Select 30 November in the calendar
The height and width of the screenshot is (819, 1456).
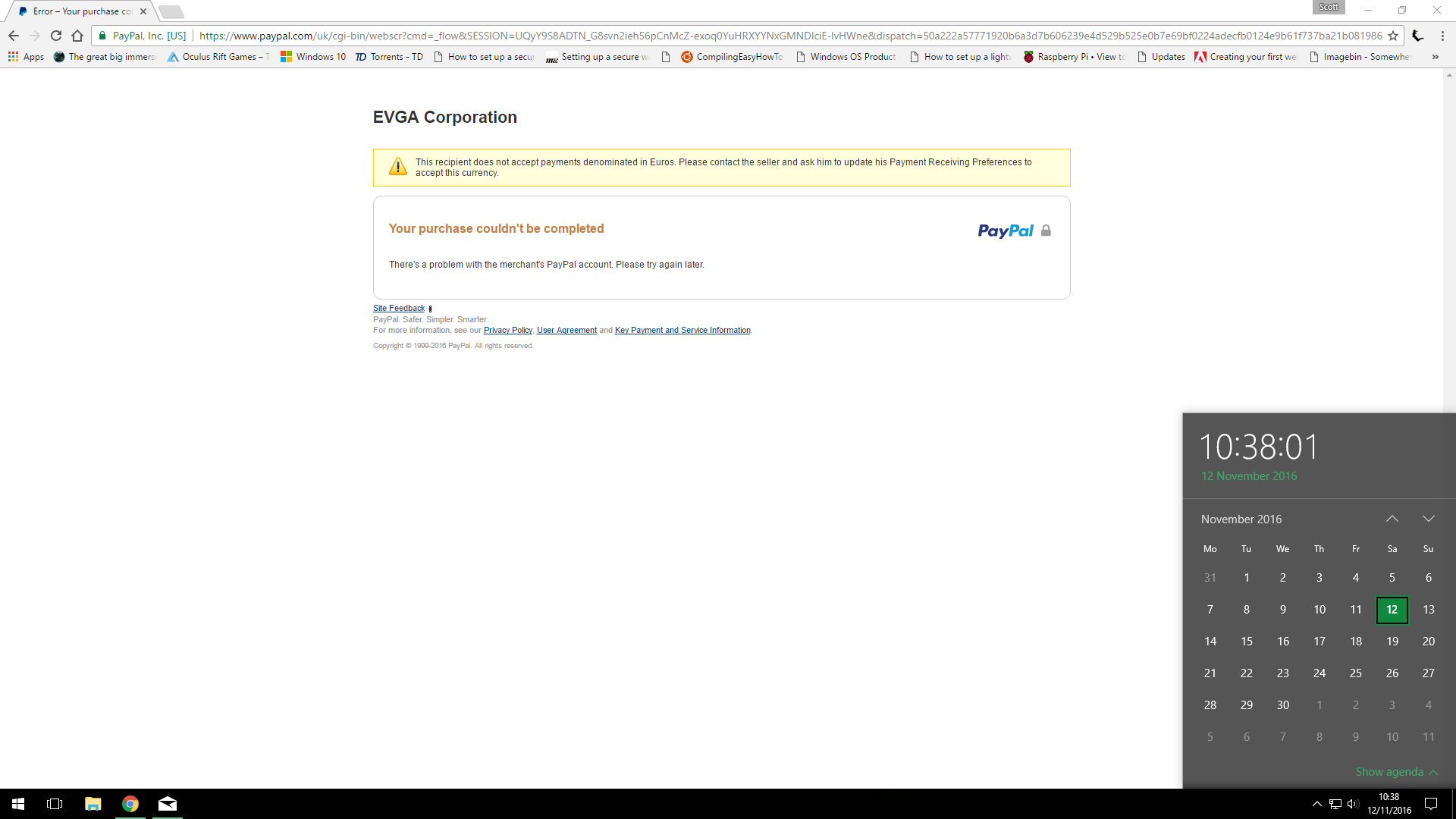click(1283, 705)
